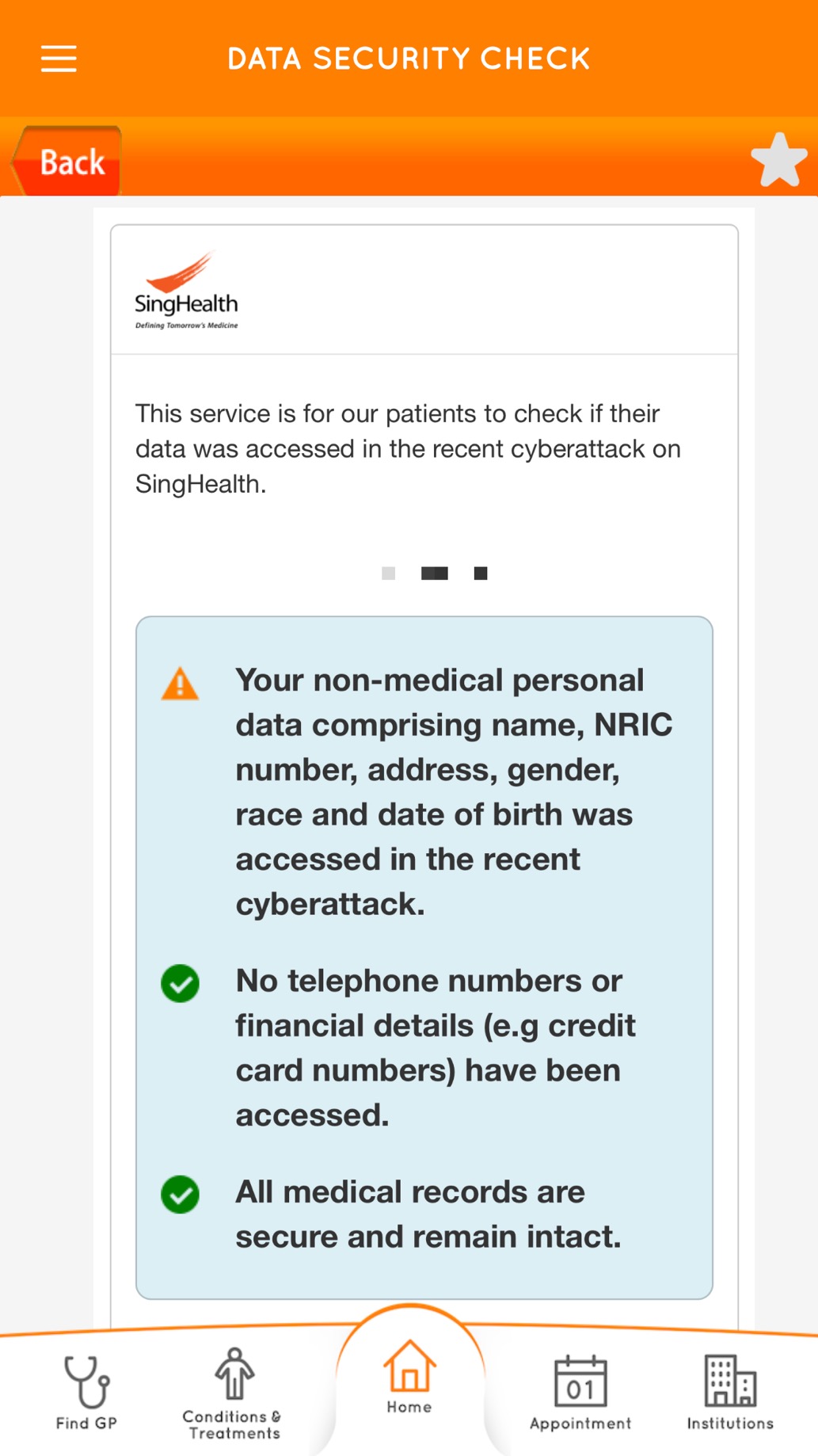818x1456 pixels.
Task: Tap the favorite star icon
Action: pyautogui.click(x=778, y=160)
